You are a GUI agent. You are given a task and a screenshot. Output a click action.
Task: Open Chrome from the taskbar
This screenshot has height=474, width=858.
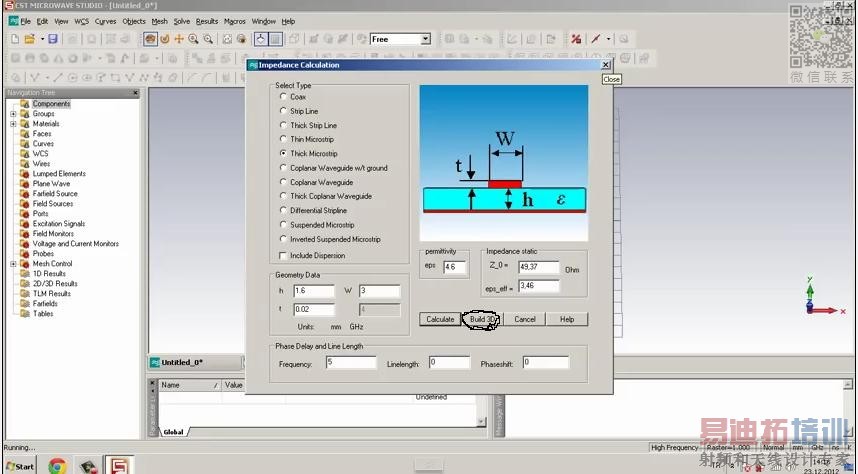[57, 466]
